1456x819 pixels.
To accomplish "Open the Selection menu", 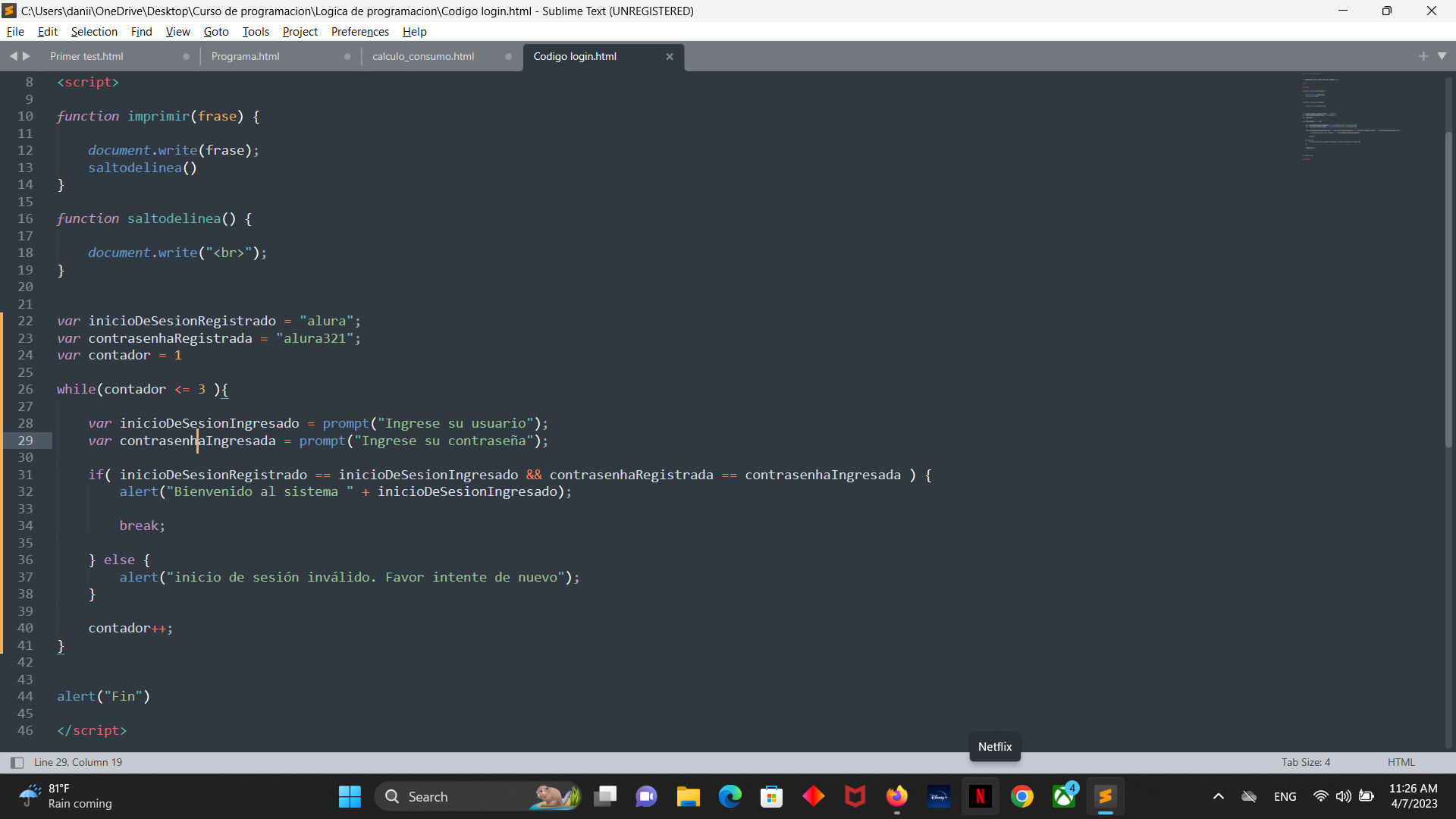I will pyautogui.click(x=94, y=32).
